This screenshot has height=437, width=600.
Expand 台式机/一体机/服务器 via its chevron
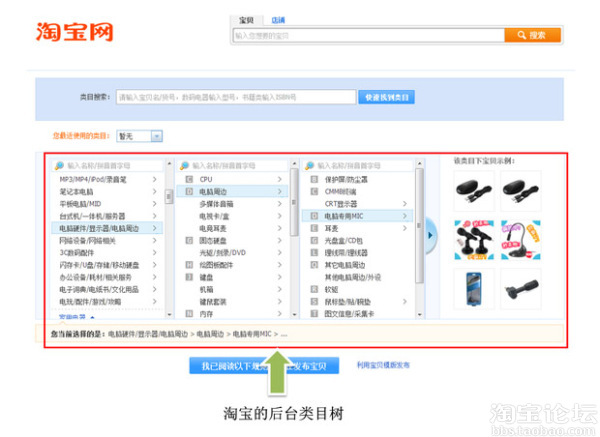(x=155, y=216)
